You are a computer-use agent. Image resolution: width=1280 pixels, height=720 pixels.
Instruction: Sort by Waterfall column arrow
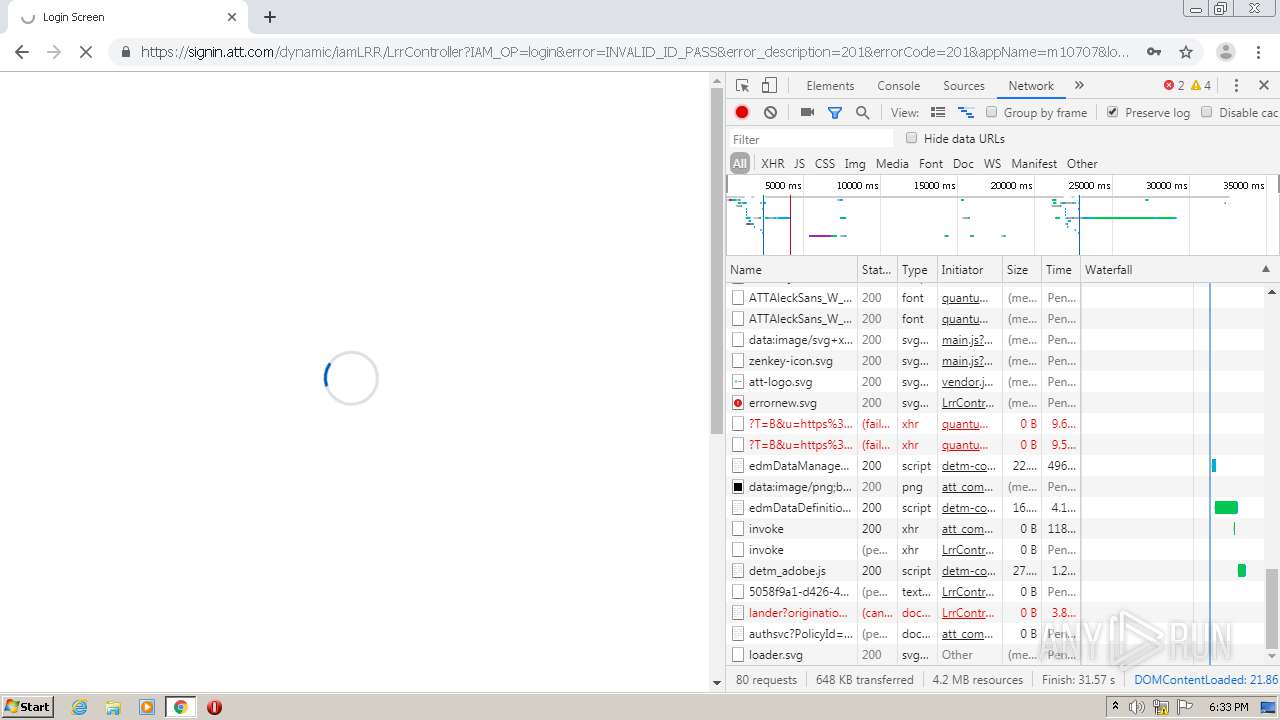point(1265,269)
